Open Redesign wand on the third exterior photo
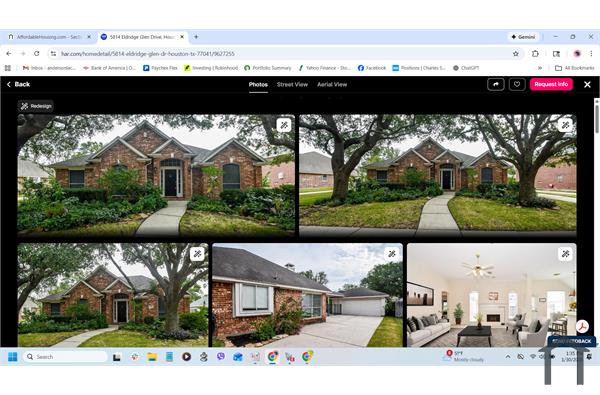The image size is (600, 395). pos(197,254)
